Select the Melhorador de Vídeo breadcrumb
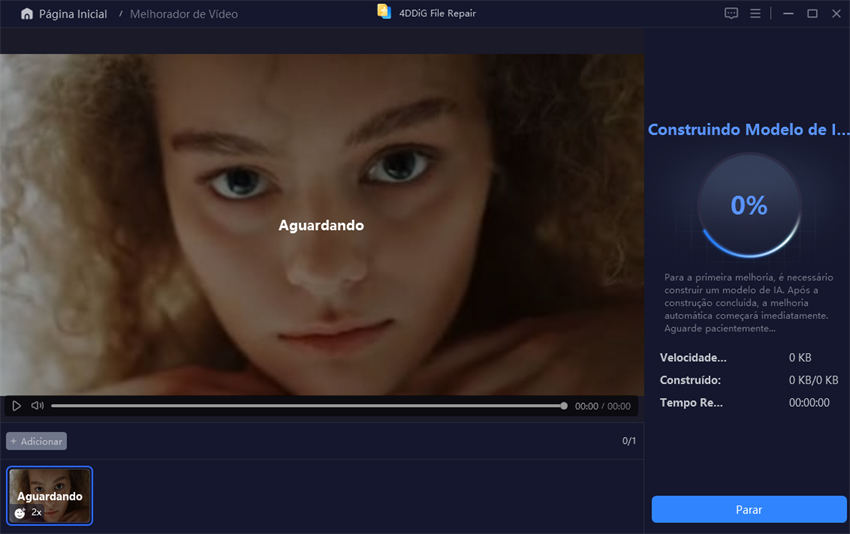 click(x=184, y=14)
